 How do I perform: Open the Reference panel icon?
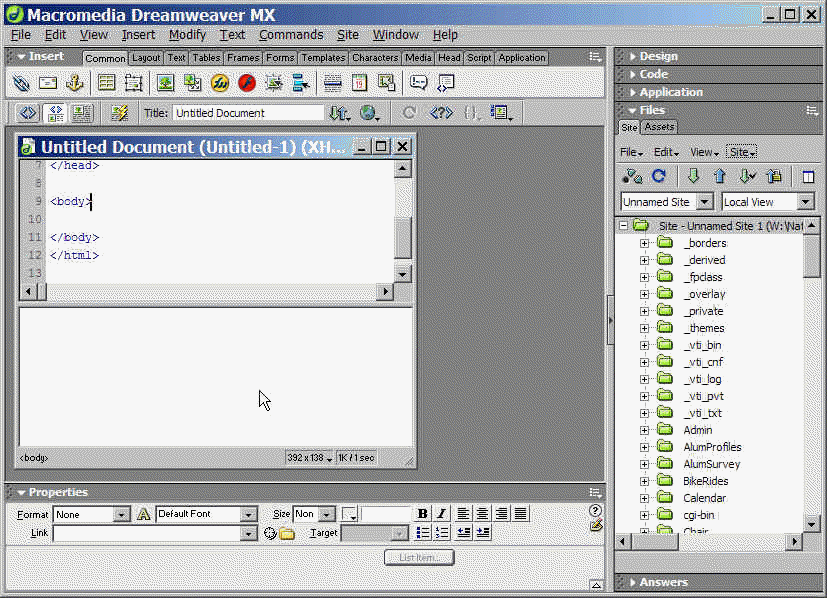click(441, 113)
